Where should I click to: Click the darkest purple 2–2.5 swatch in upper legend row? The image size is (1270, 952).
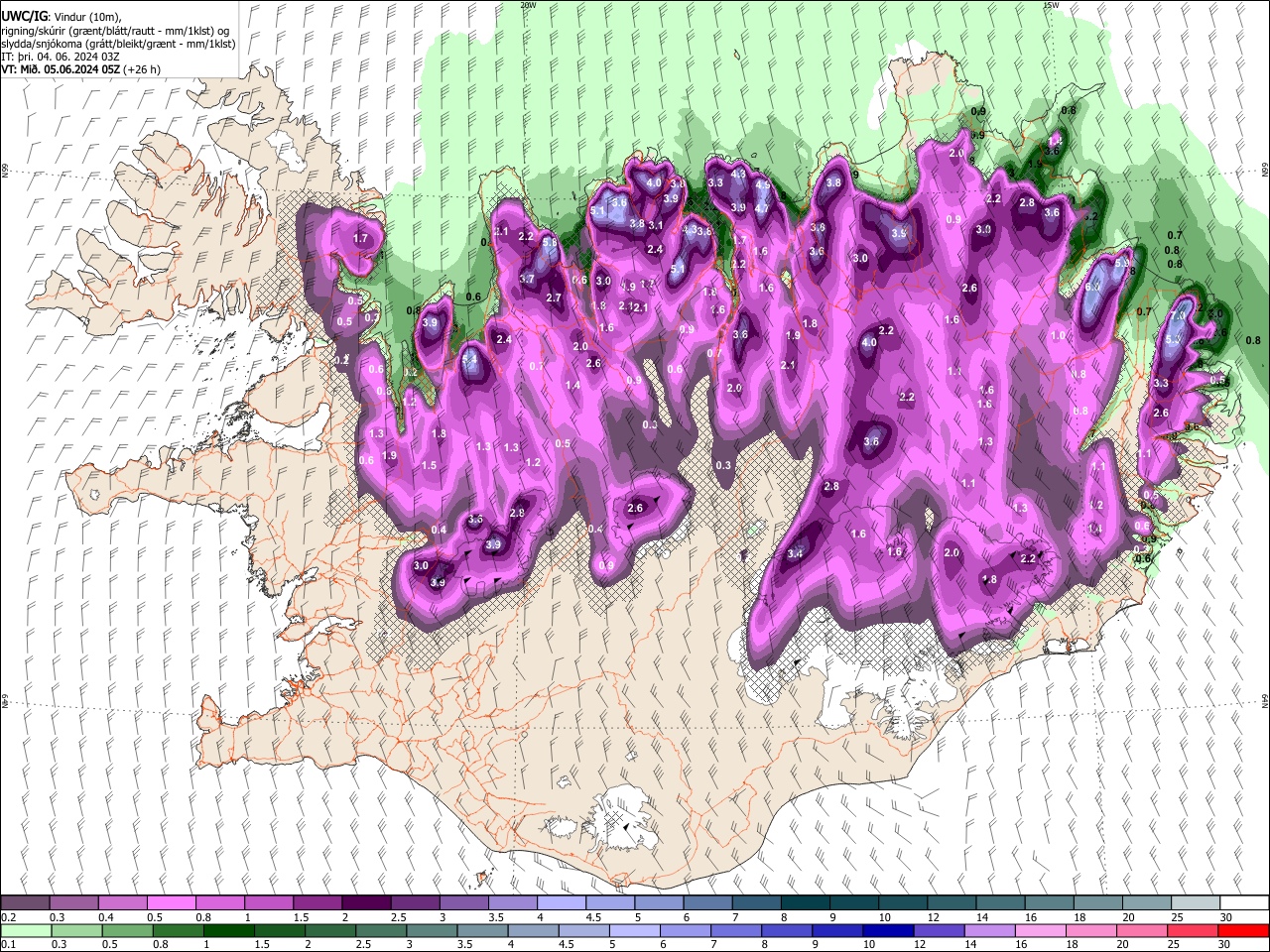[366, 903]
